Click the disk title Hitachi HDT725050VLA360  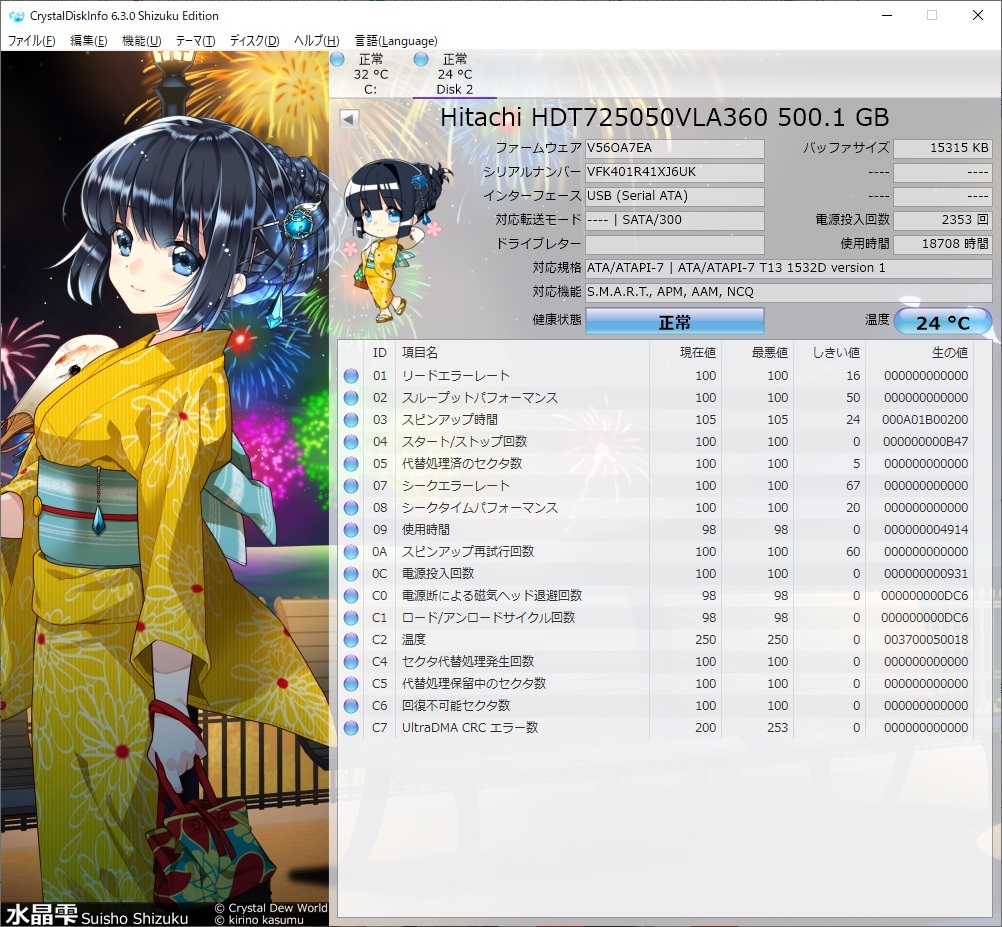point(665,118)
